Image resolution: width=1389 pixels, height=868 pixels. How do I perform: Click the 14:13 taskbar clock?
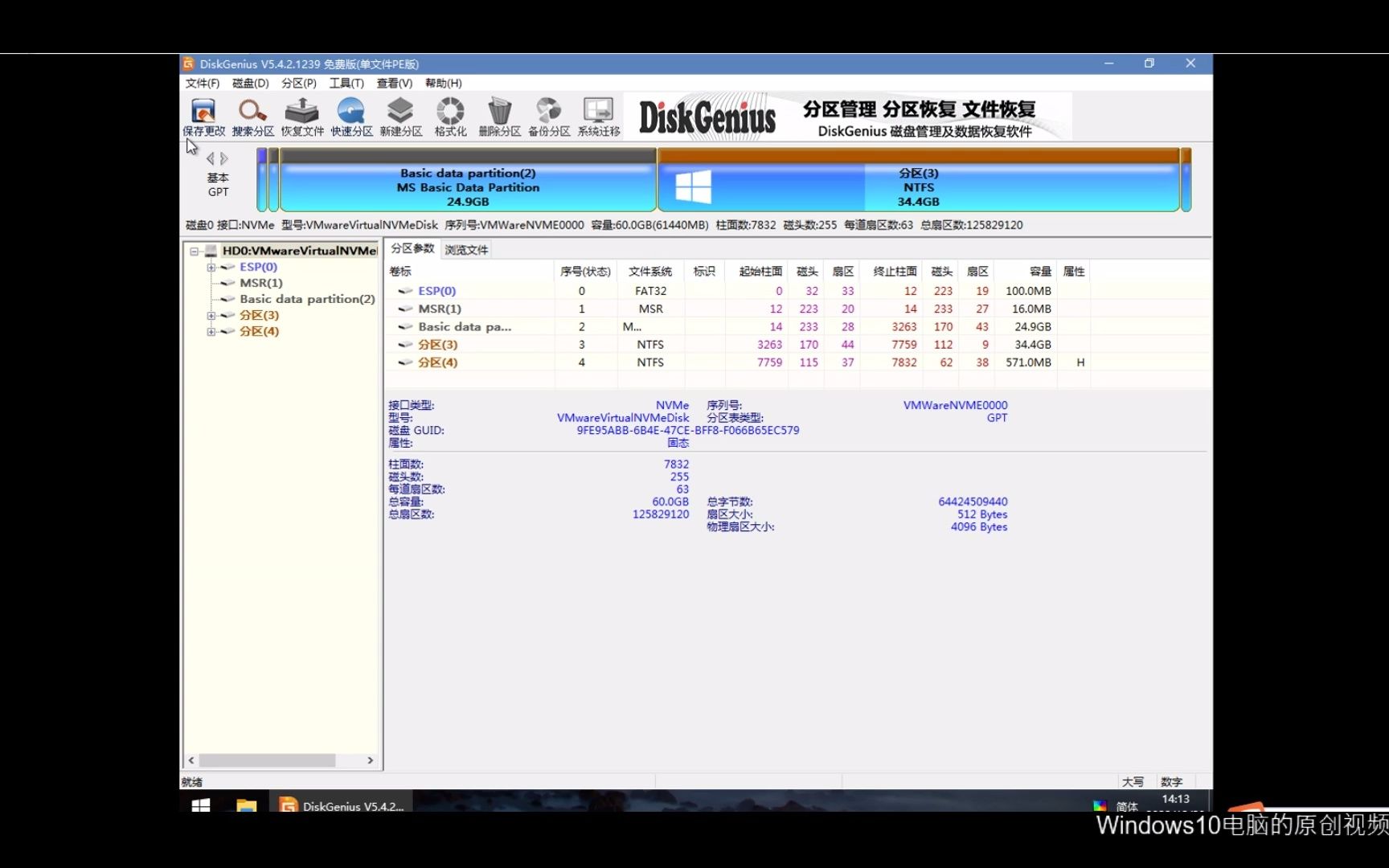coord(1175,799)
